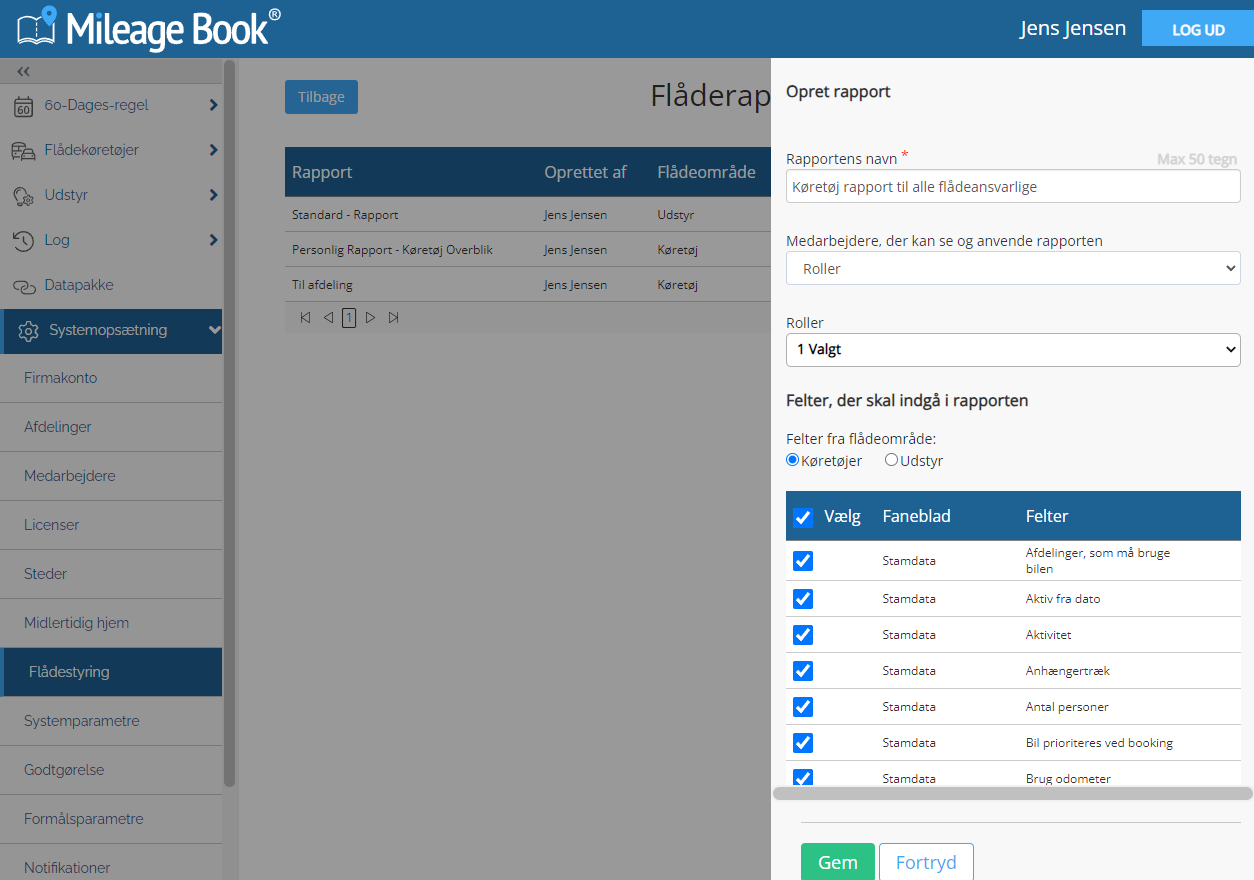
Task: Click the Oprettet af column header
Action: pos(585,172)
